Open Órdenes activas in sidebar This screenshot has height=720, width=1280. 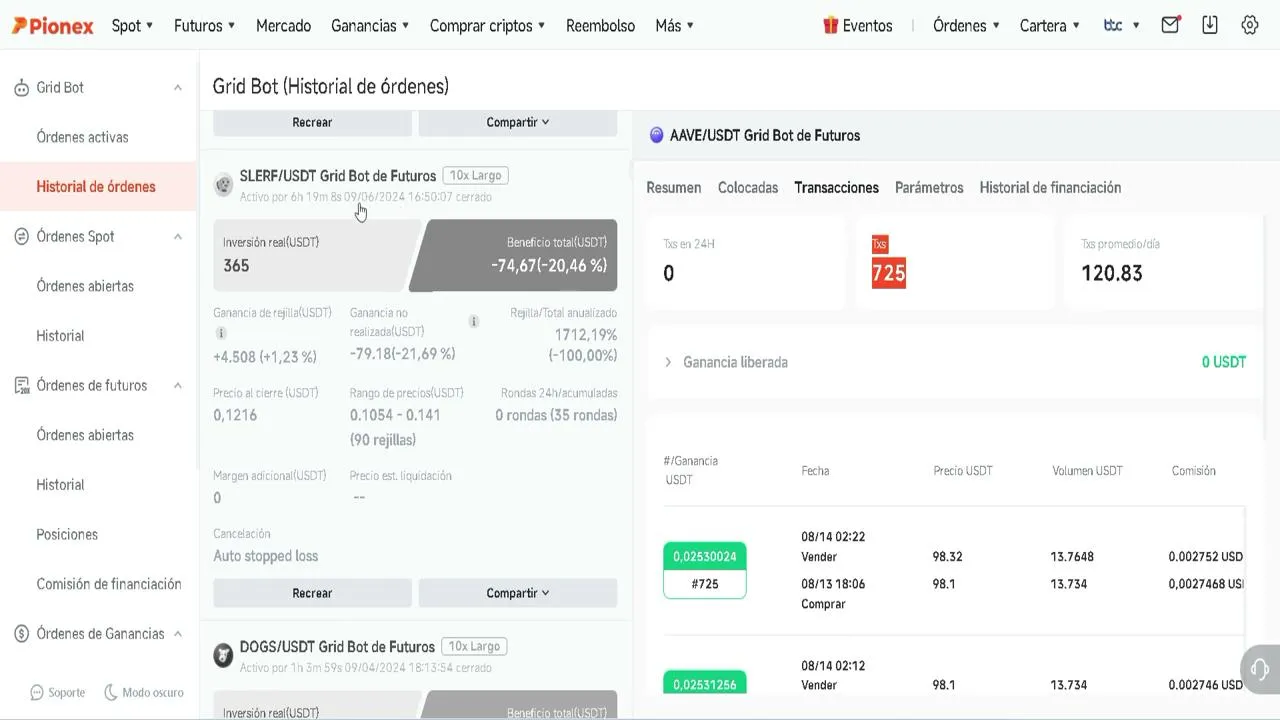[82, 137]
